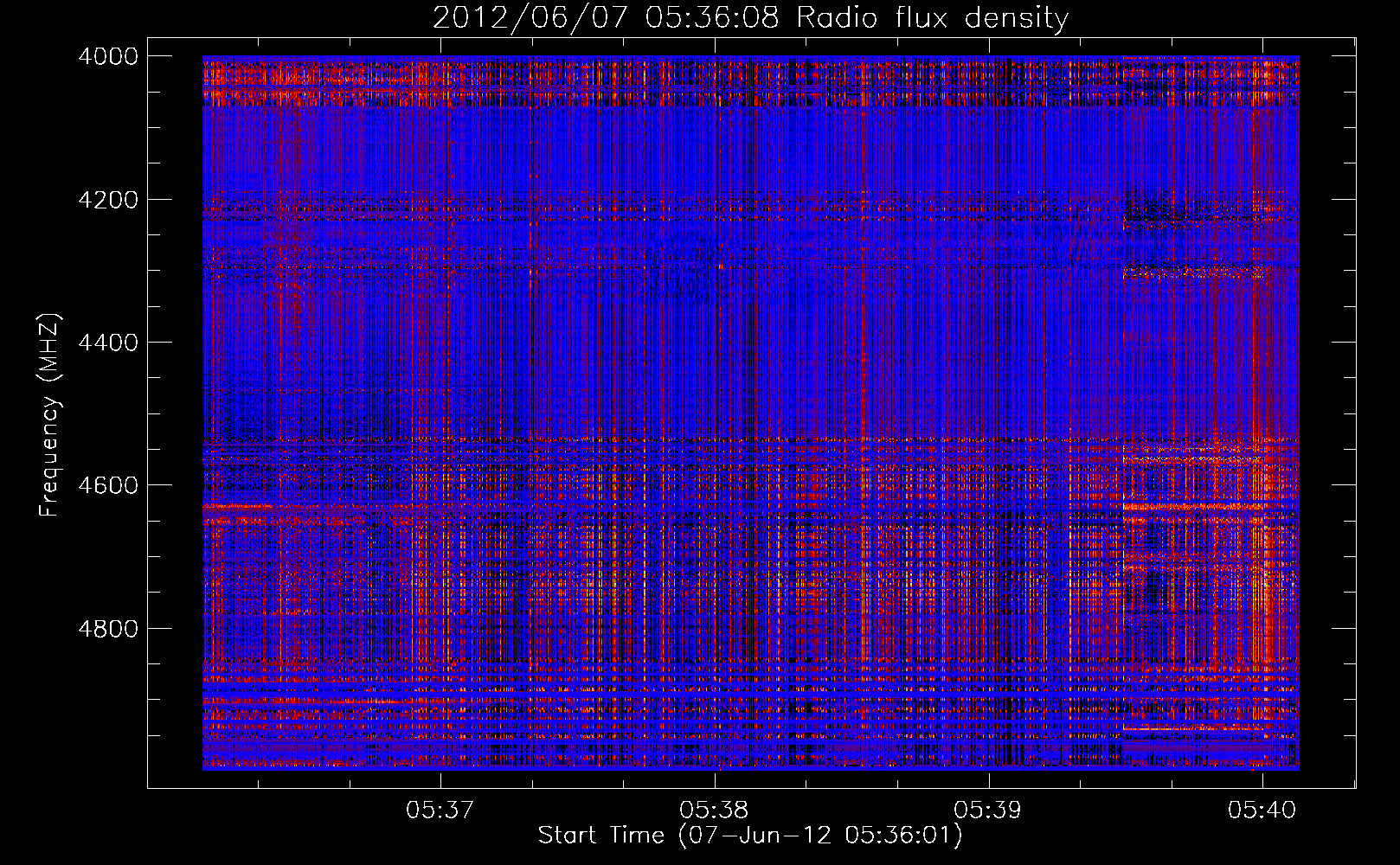Viewport: 1400px width, 865px height.
Task: Click the 05:37 time tick label
Action: [440, 810]
